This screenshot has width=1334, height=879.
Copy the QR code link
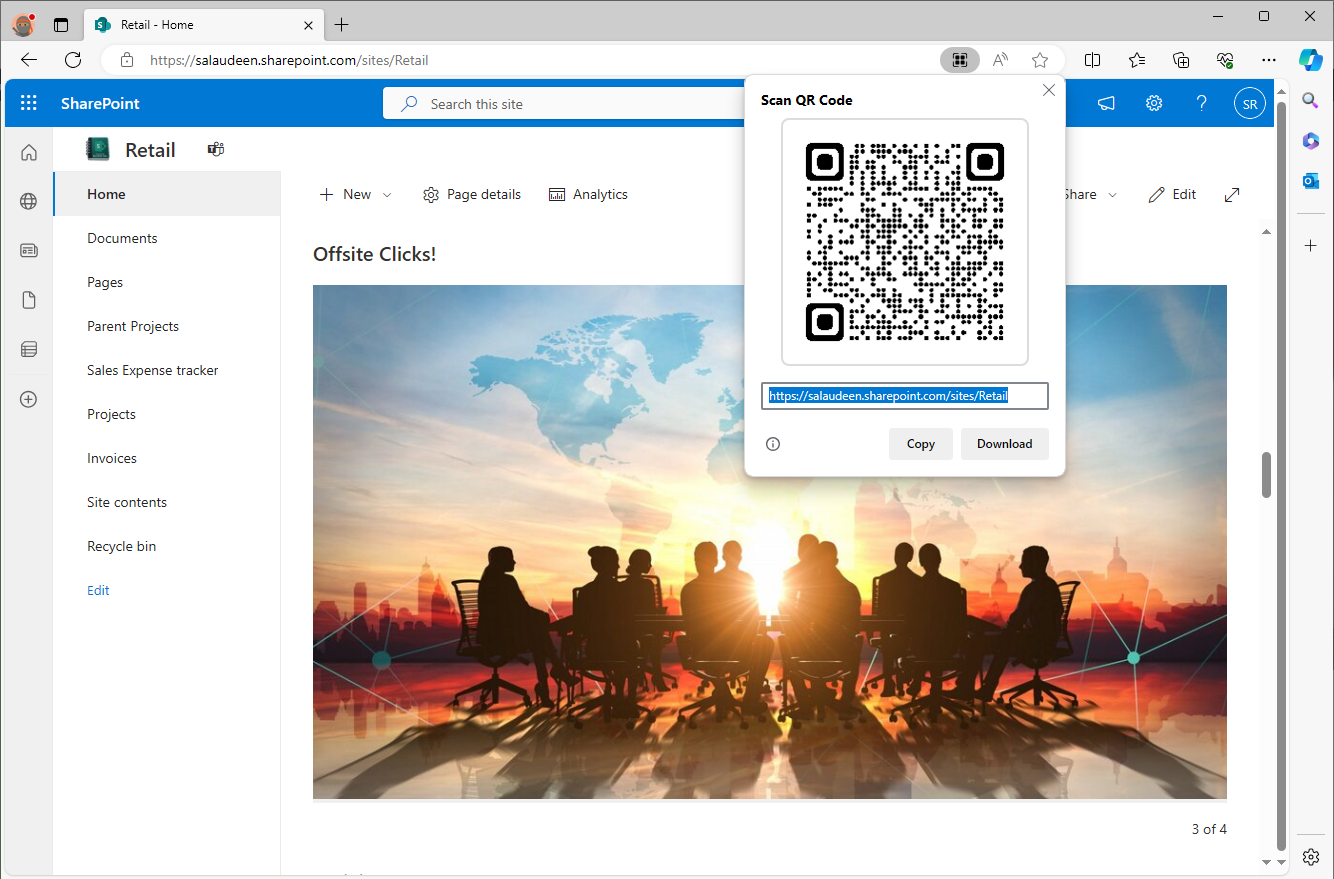click(920, 443)
